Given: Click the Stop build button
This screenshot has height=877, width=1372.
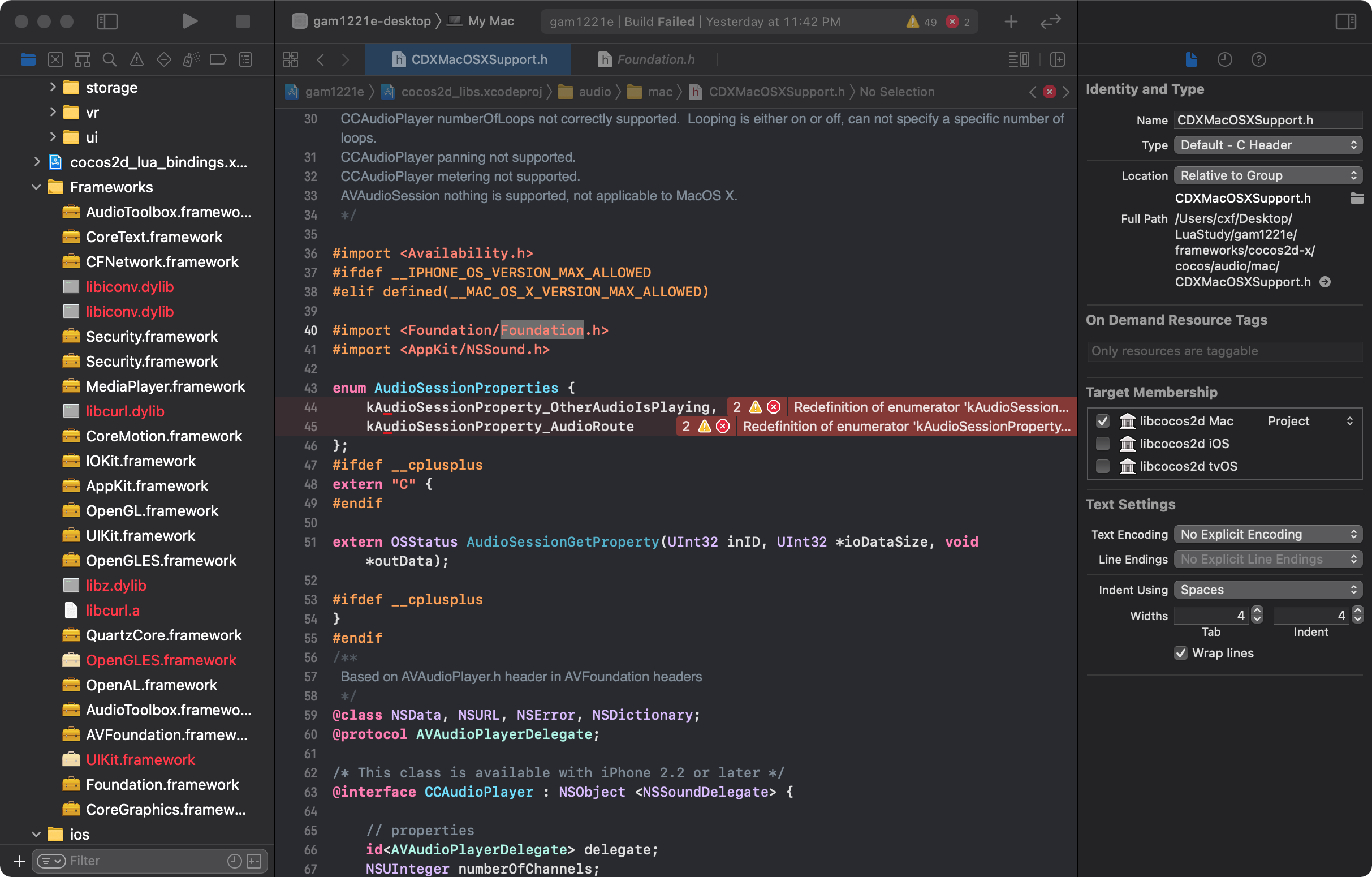Looking at the screenshot, I should [243, 22].
